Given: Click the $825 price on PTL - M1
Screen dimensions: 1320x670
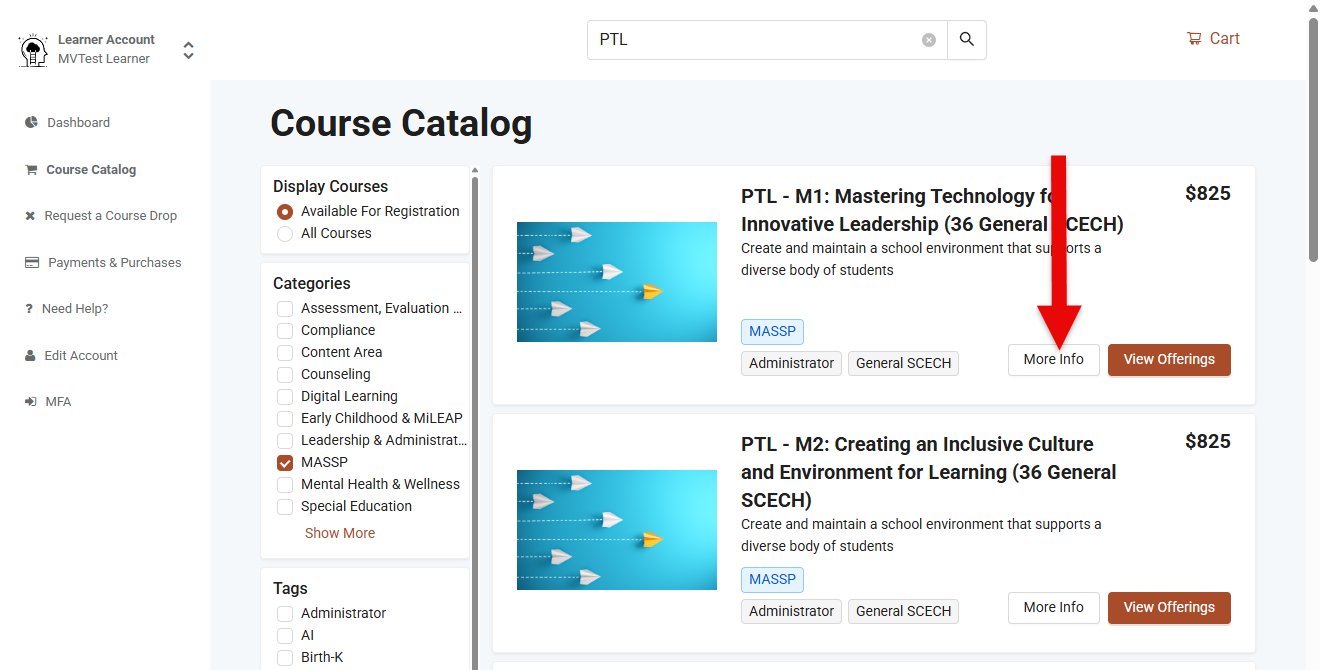Looking at the screenshot, I should pyautogui.click(x=1208, y=194).
